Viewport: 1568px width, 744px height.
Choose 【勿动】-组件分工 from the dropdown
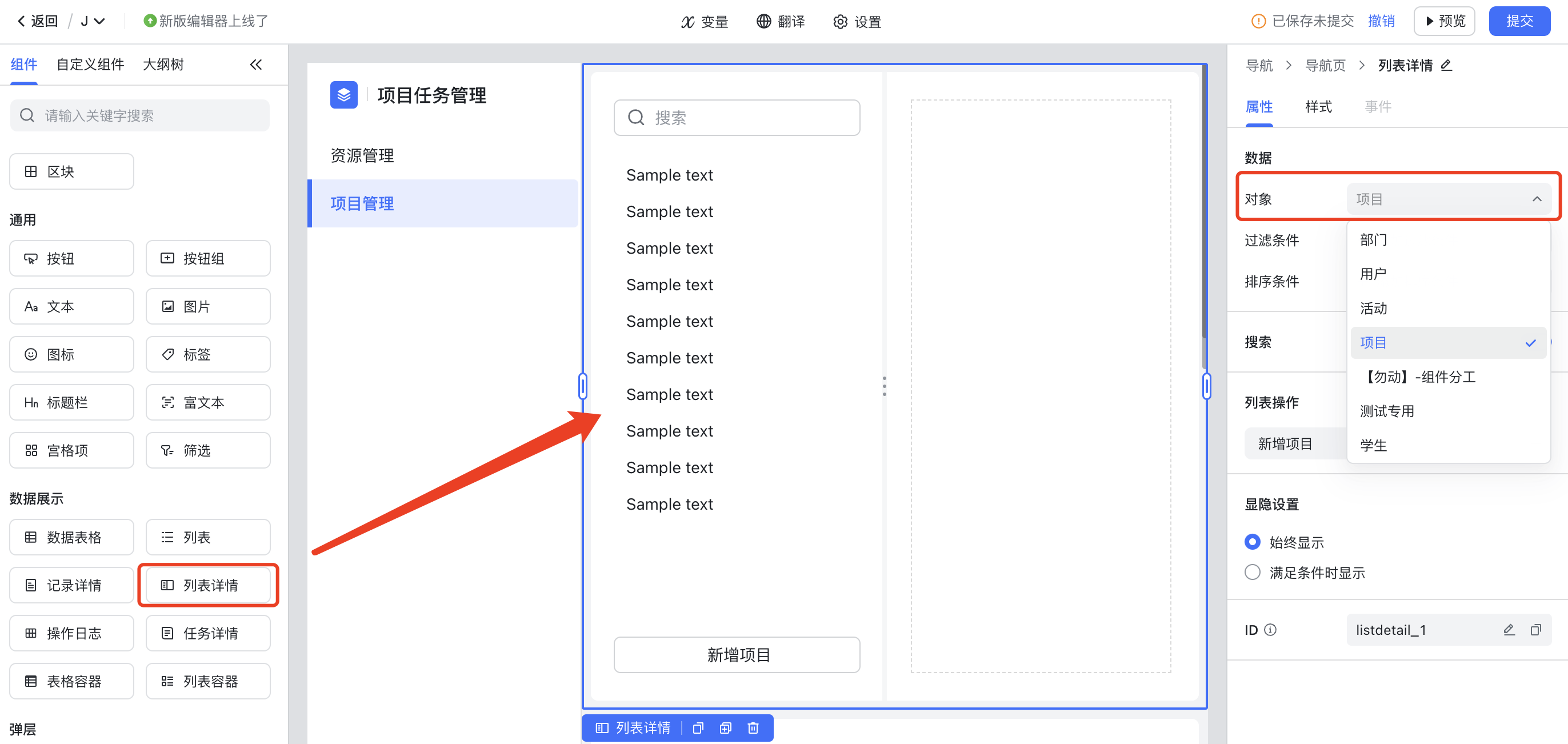[1448, 377]
